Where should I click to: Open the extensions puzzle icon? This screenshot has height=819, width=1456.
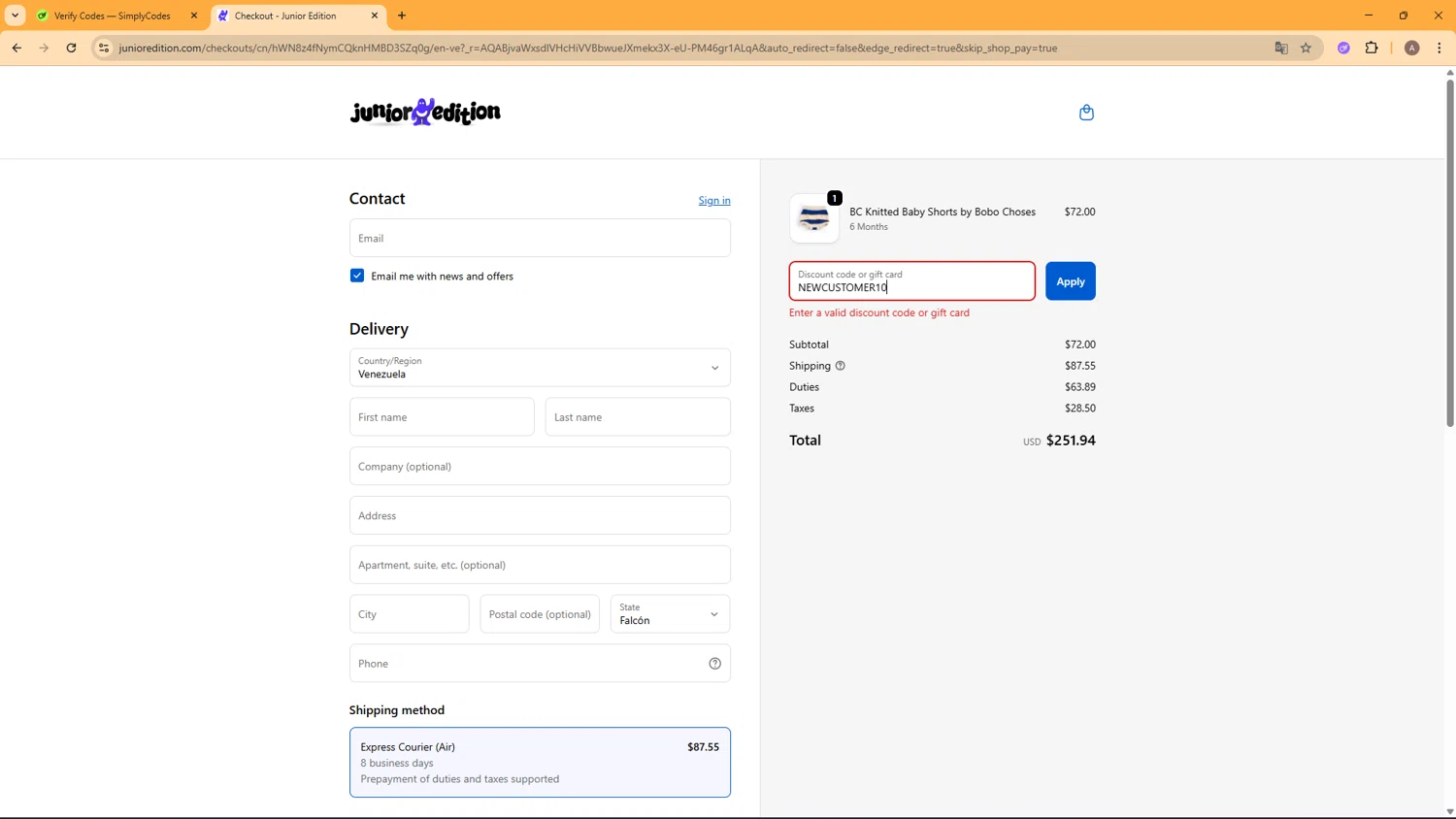(1372, 48)
